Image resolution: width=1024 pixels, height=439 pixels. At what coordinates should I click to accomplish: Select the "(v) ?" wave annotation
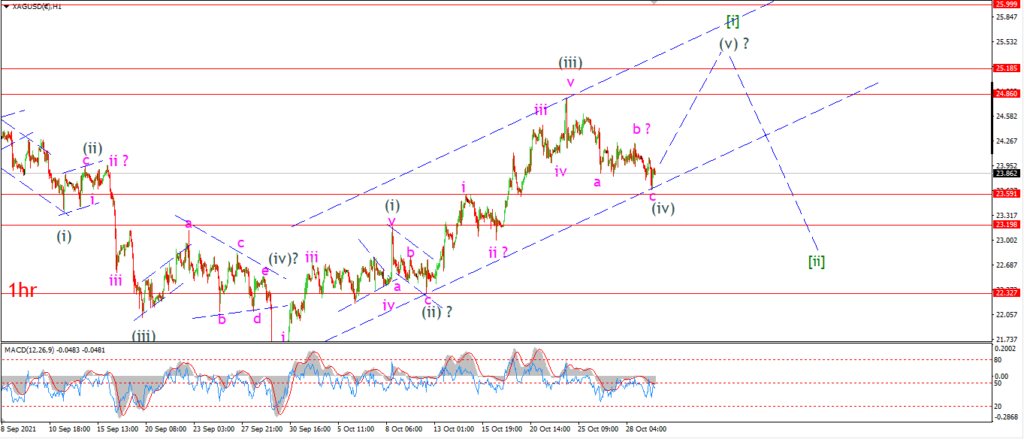click(x=734, y=44)
